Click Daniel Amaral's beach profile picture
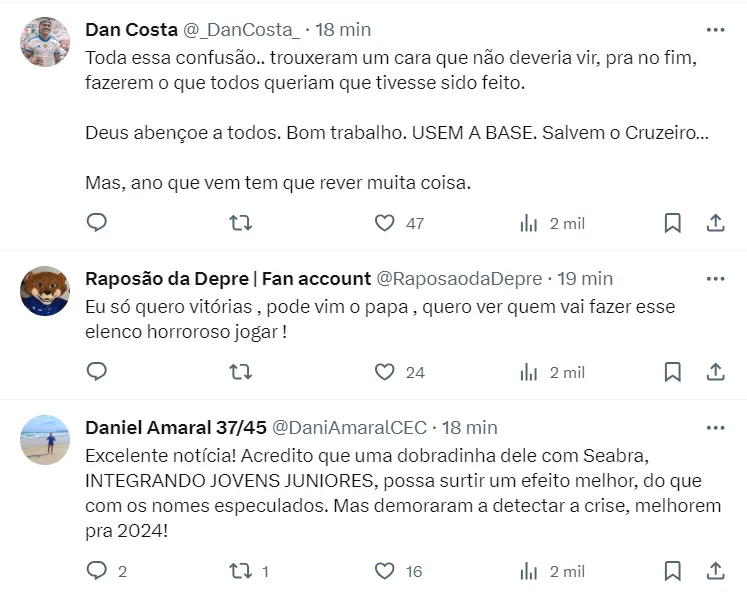This screenshot has width=747, height=598. pos(45,440)
